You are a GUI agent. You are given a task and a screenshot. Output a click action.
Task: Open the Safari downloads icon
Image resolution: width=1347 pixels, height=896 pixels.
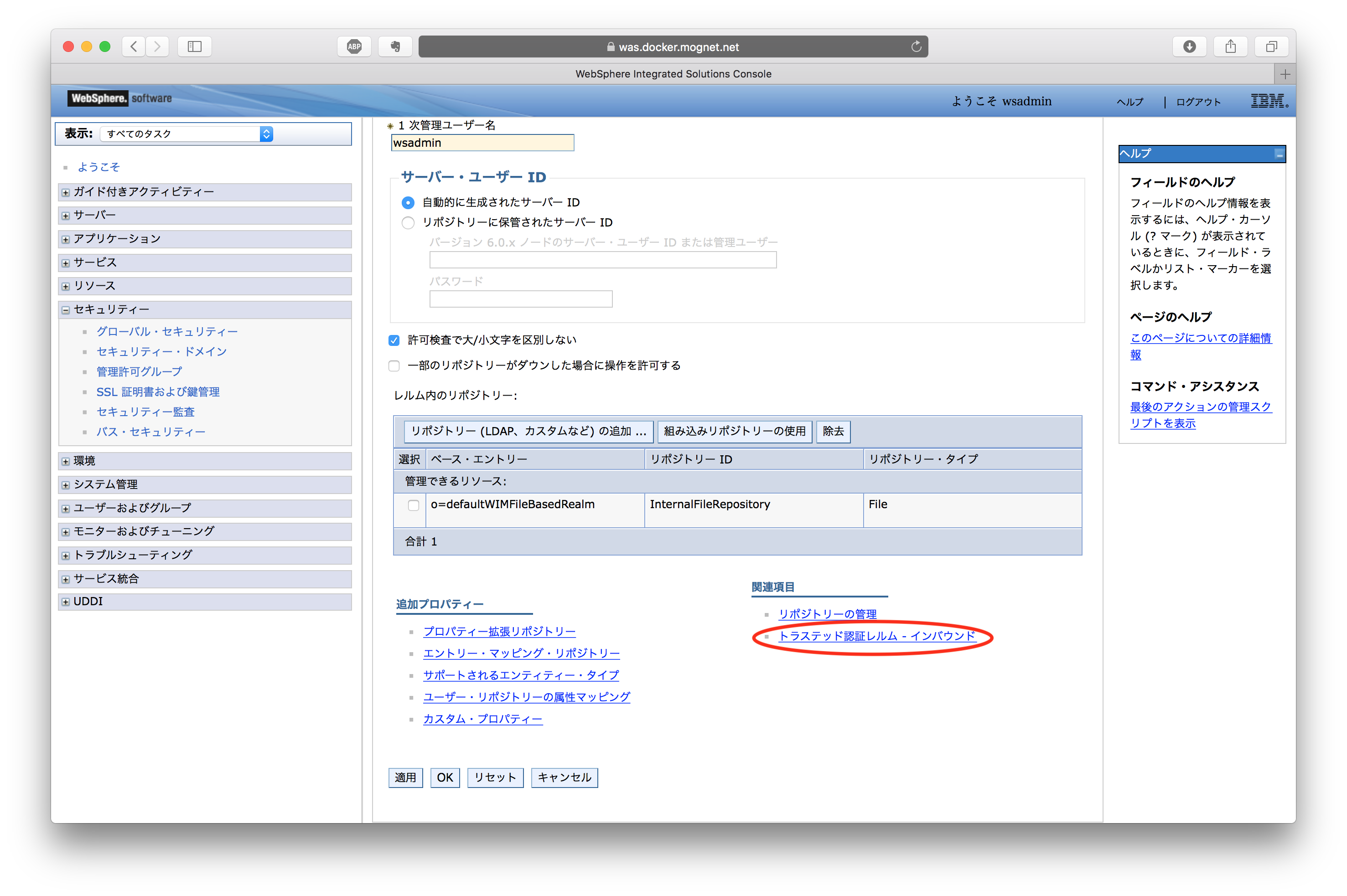click(1190, 46)
